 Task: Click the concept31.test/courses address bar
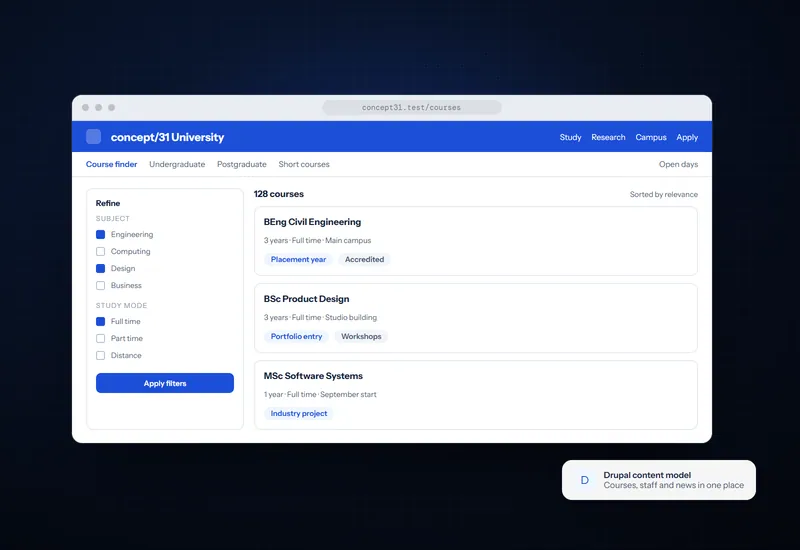[411, 108]
